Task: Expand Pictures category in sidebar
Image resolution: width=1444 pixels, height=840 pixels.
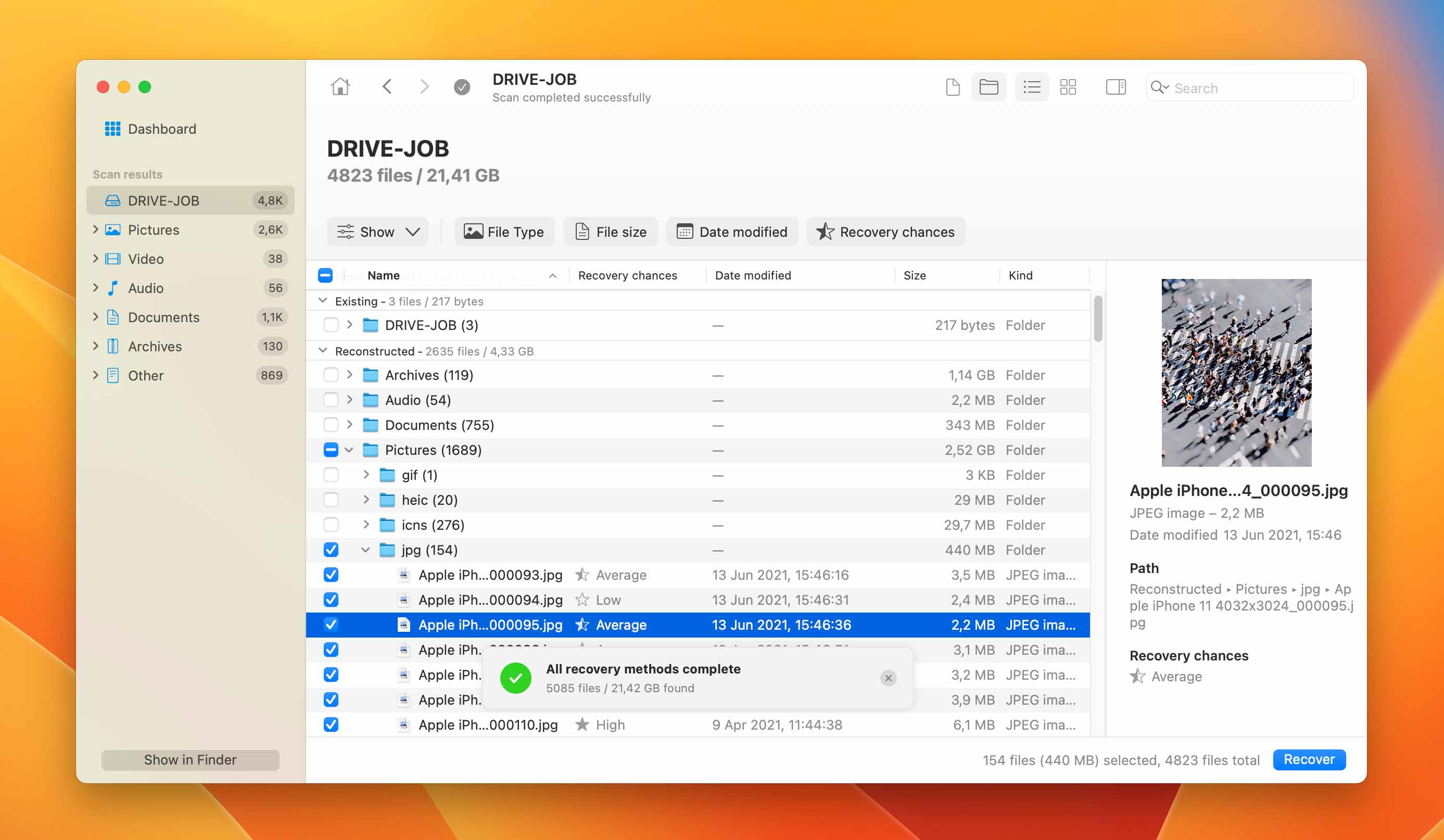Action: (x=95, y=229)
